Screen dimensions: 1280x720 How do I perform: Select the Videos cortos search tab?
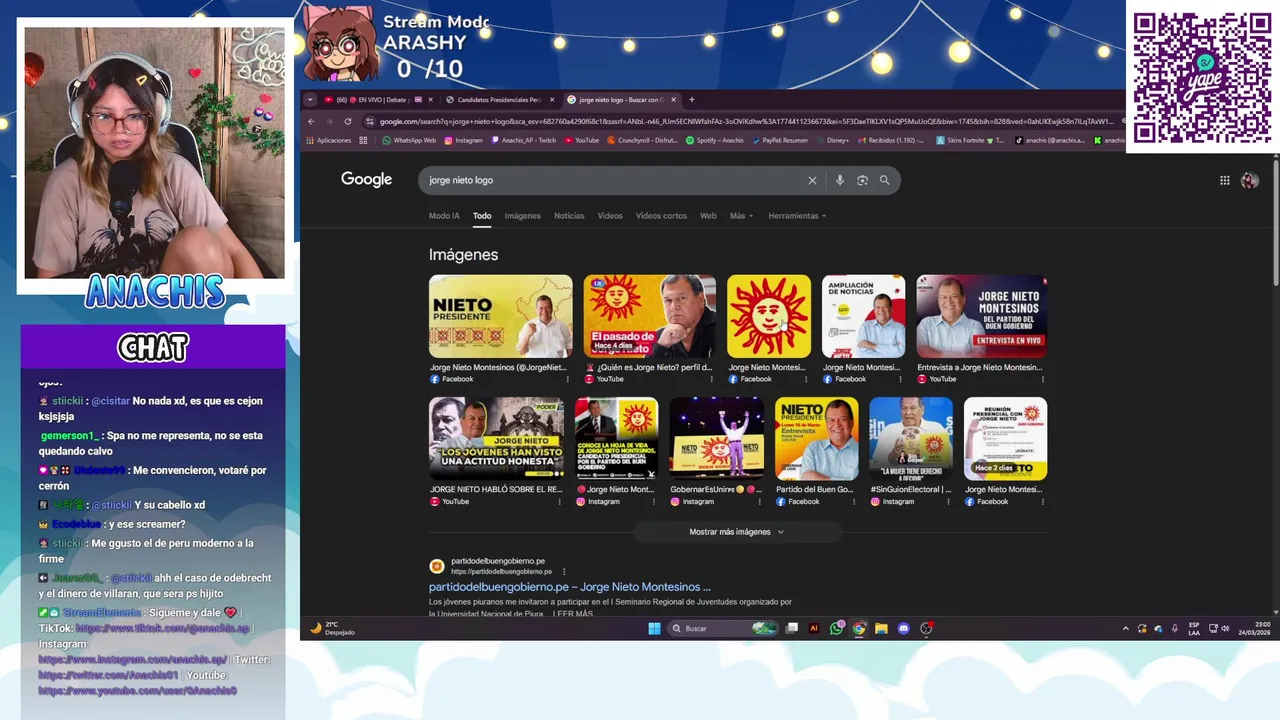click(x=661, y=216)
